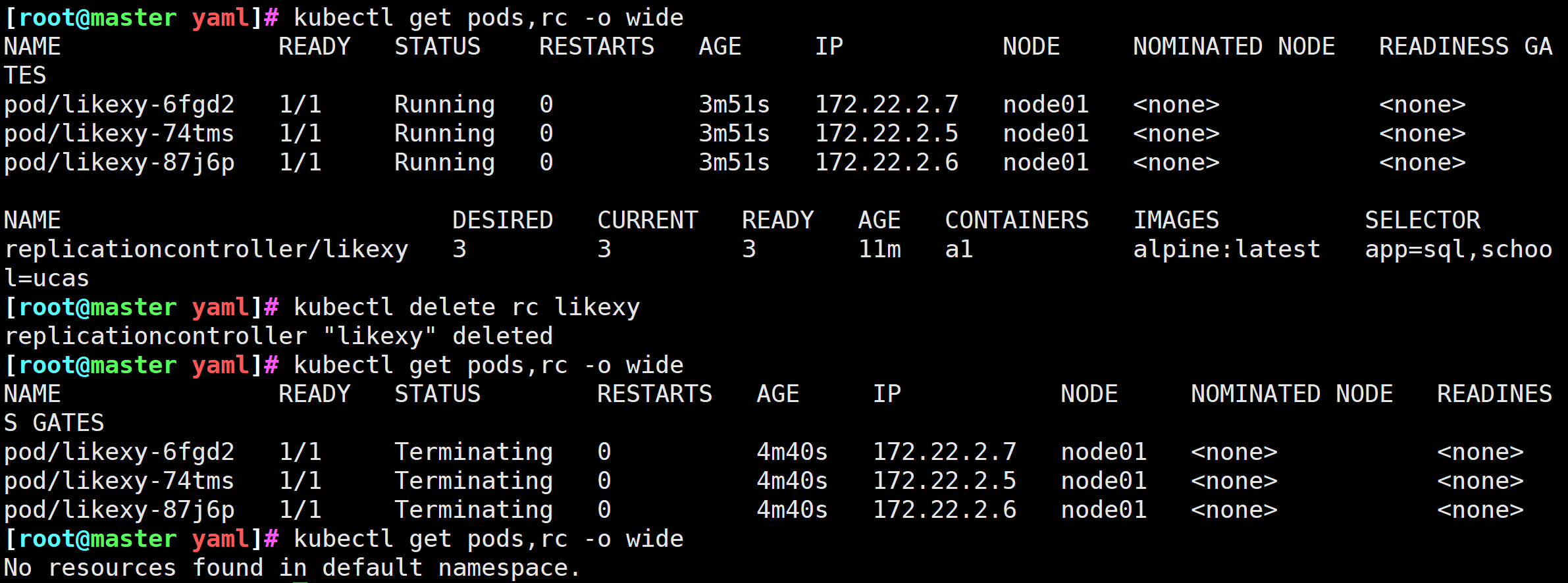Click the Running status of pod likexy-74tms
Image resolution: width=1568 pixels, height=583 pixels.
click(444, 134)
